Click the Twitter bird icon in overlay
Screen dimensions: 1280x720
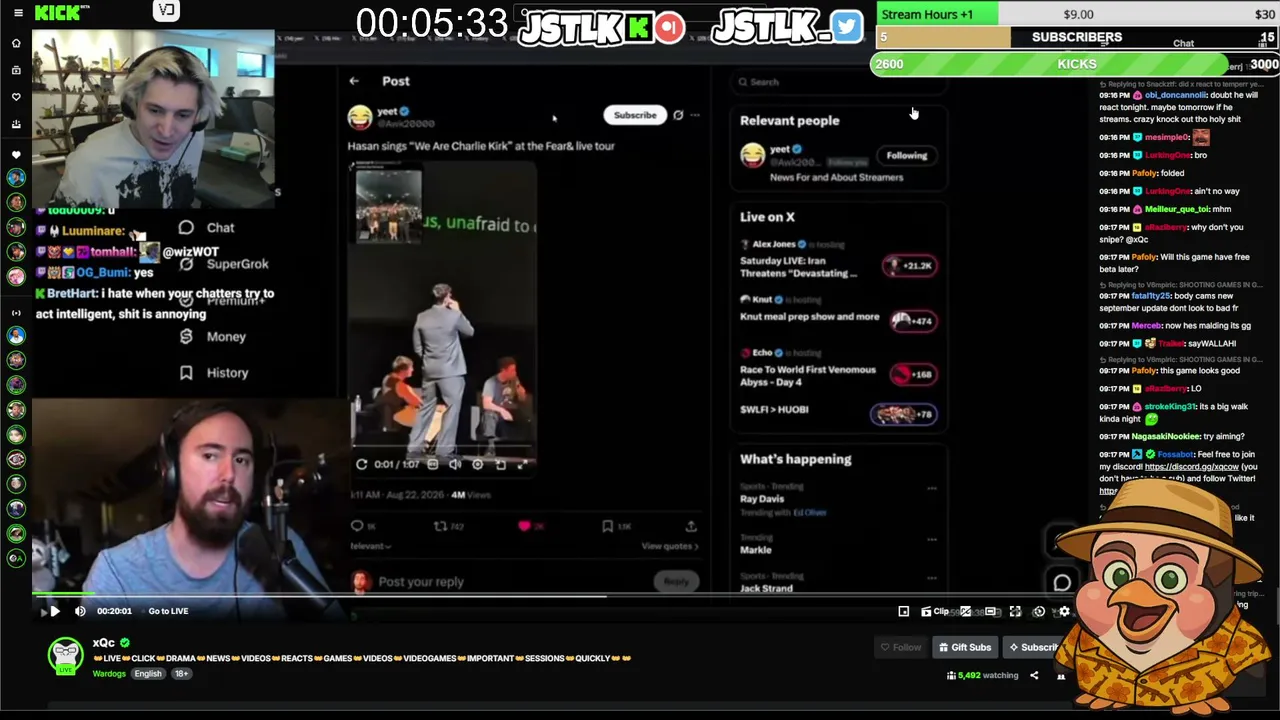846,27
